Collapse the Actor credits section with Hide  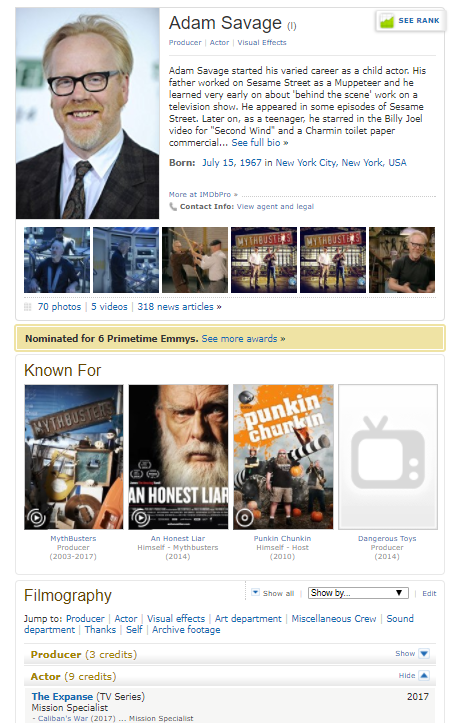pos(414,676)
